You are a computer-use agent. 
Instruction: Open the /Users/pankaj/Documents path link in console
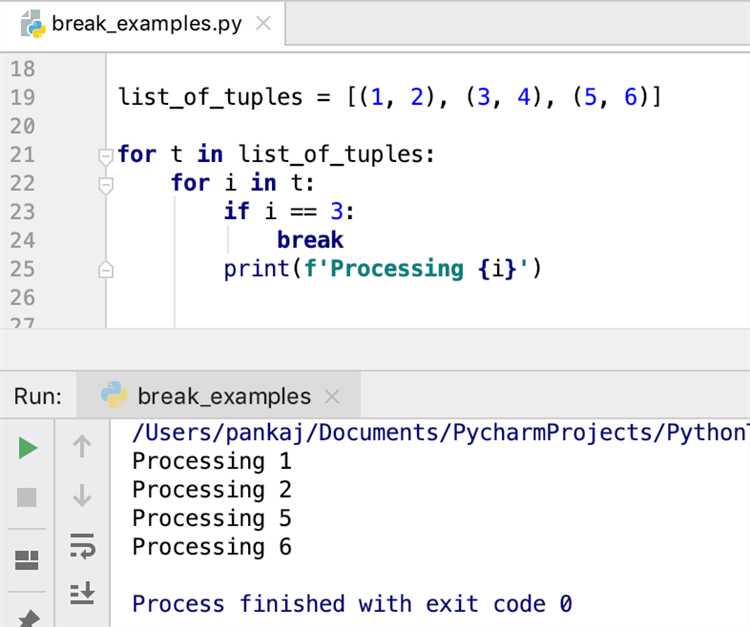click(439, 433)
